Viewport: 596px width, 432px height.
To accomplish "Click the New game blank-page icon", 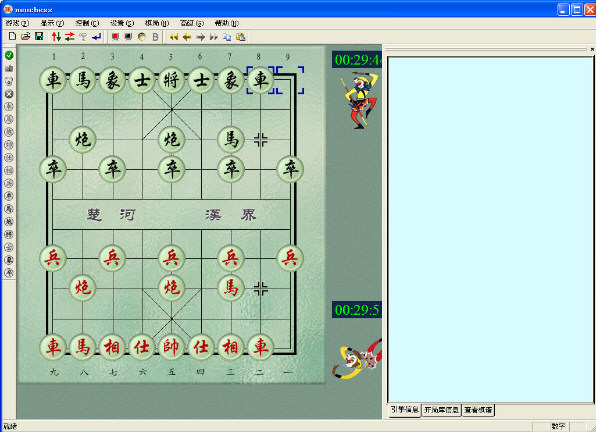I will pyautogui.click(x=12, y=36).
